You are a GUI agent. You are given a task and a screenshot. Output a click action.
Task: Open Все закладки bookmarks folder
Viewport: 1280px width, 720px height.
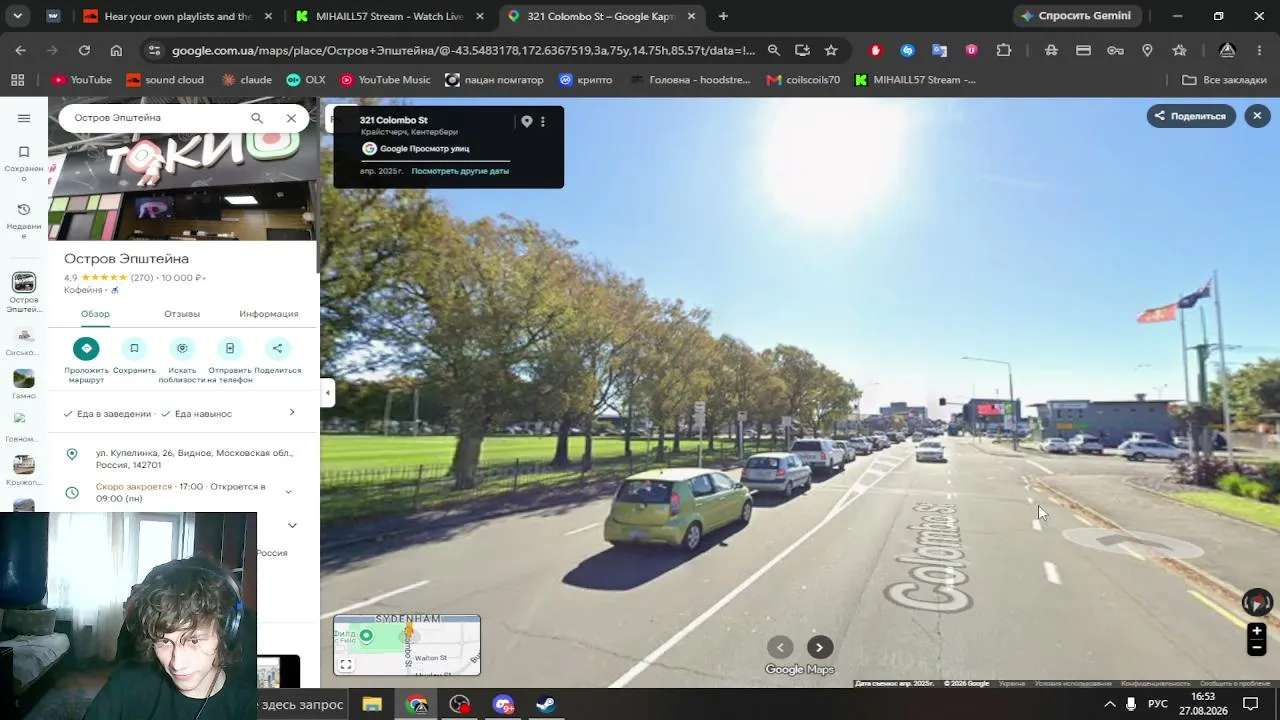tap(1224, 80)
